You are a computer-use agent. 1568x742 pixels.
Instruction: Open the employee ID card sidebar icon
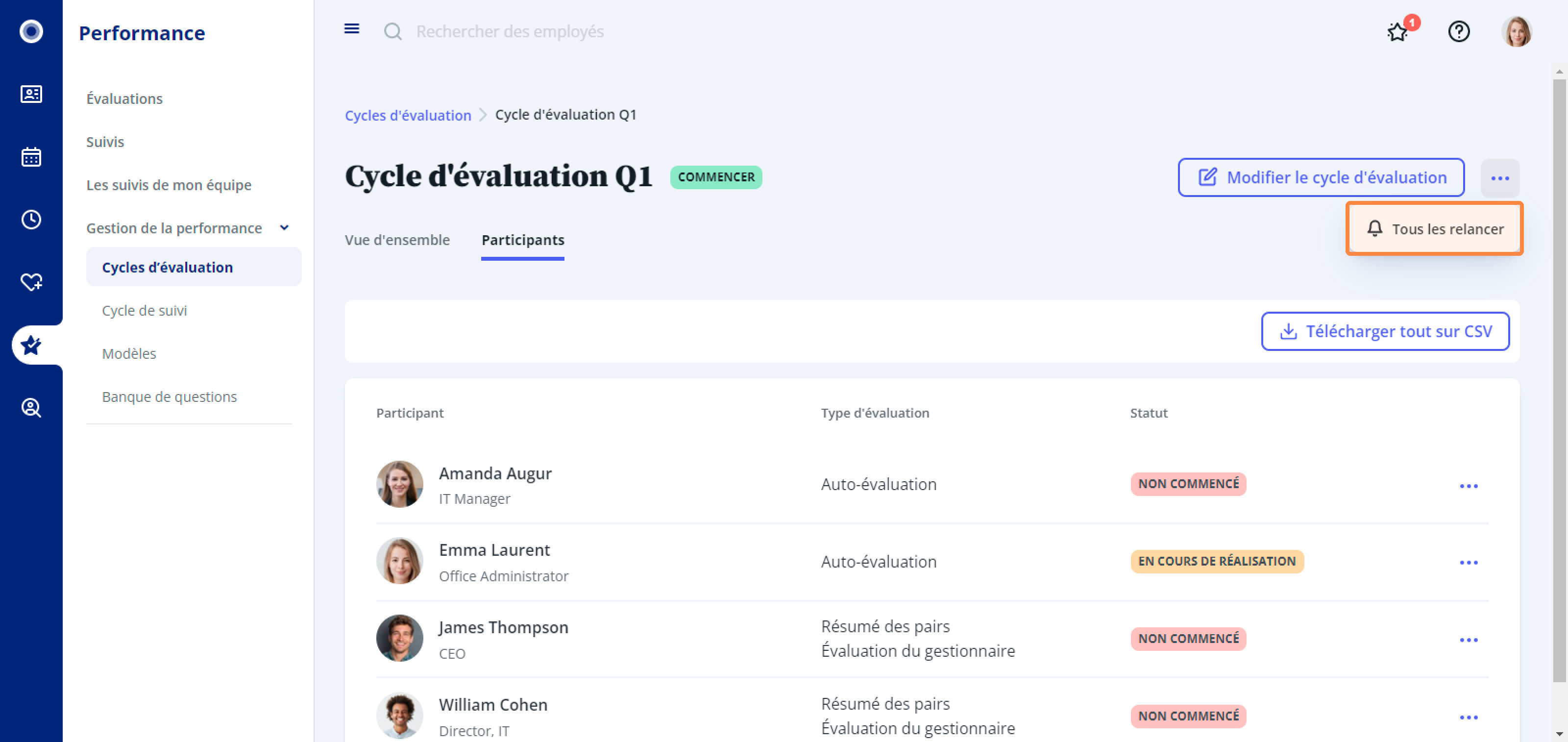click(x=31, y=95)
